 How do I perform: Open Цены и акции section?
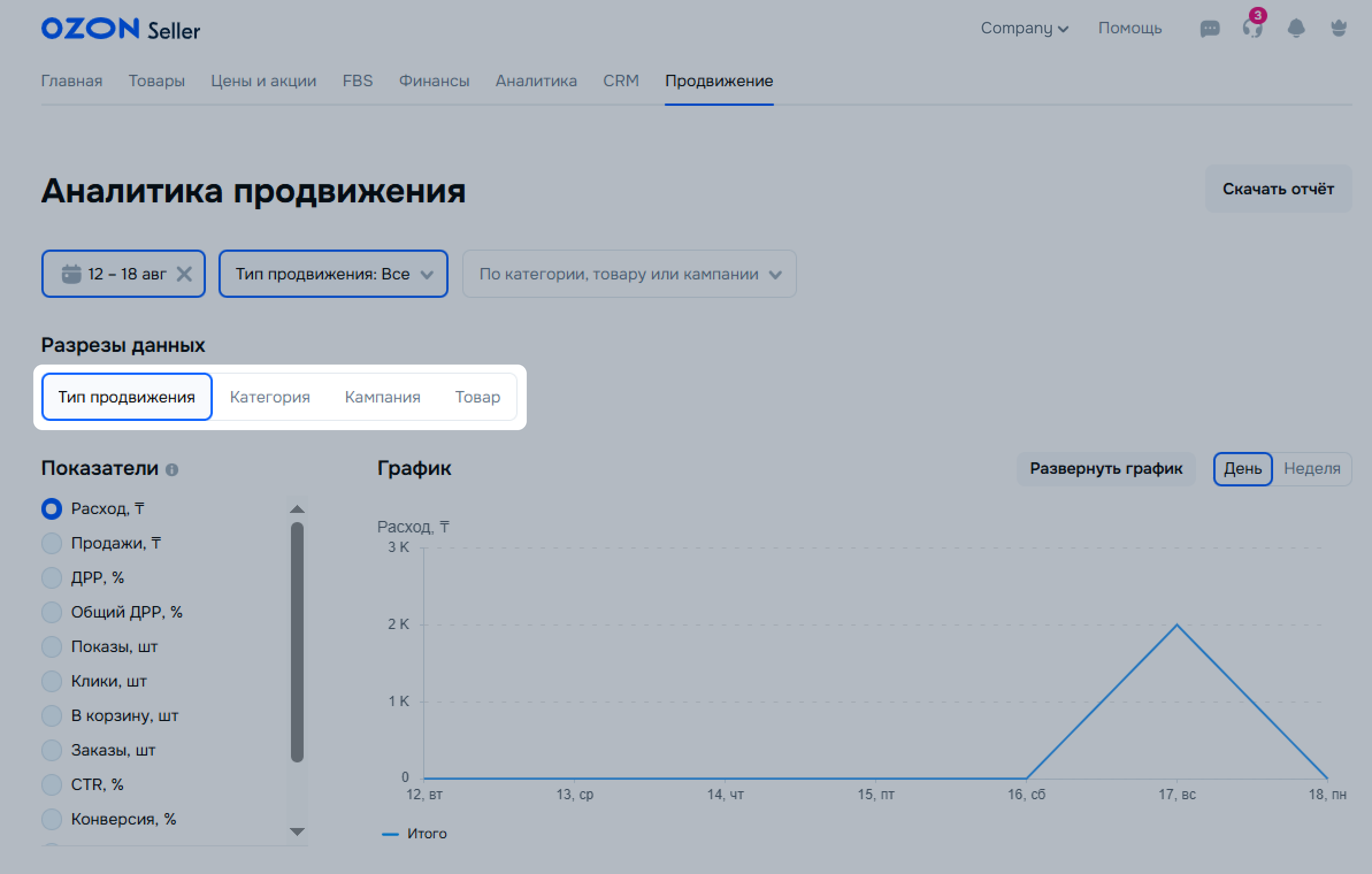(263, 81)
